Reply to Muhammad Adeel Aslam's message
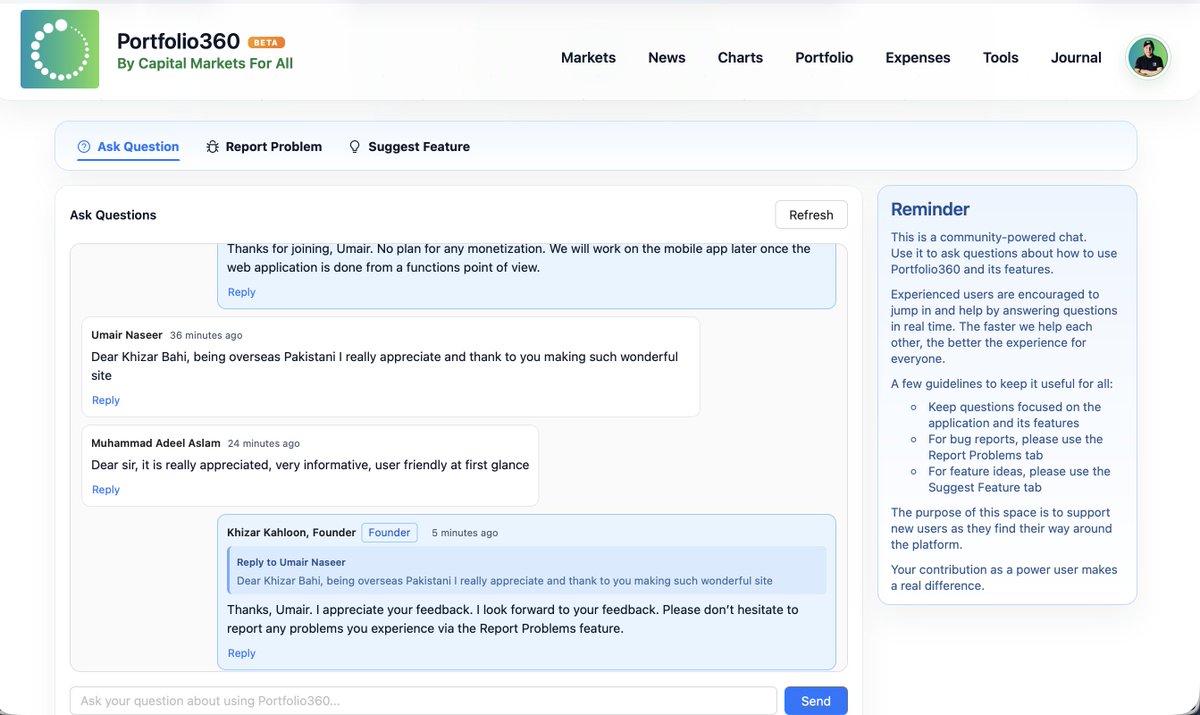The image size is (1200, 715). click(x=106, y=490)
